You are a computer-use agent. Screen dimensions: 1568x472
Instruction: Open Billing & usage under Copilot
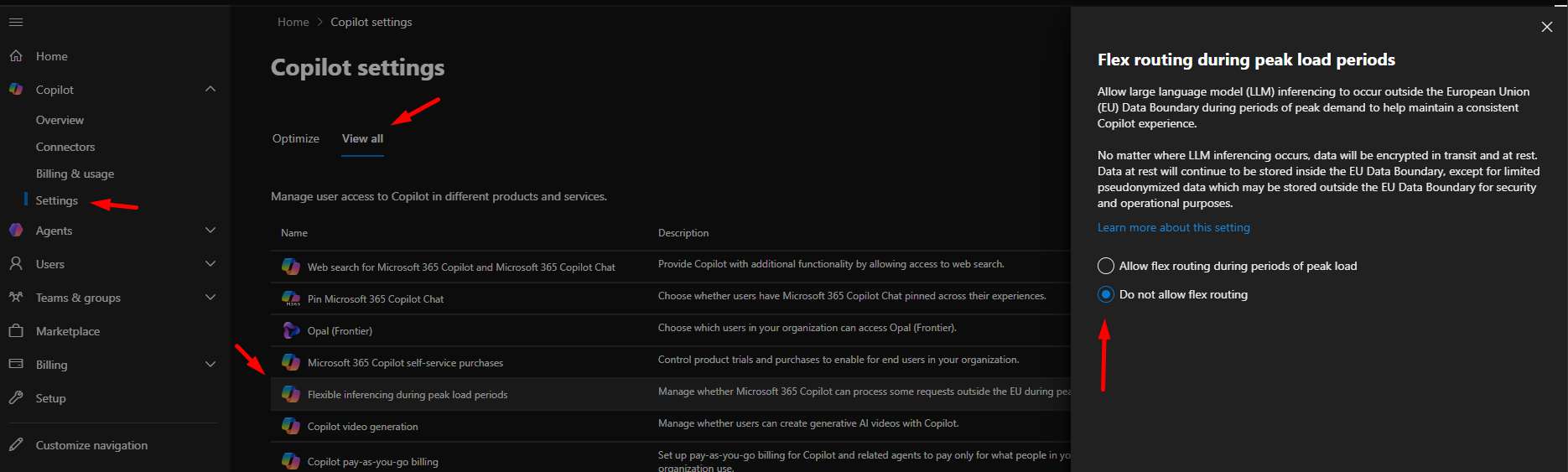tap(75, 174)
